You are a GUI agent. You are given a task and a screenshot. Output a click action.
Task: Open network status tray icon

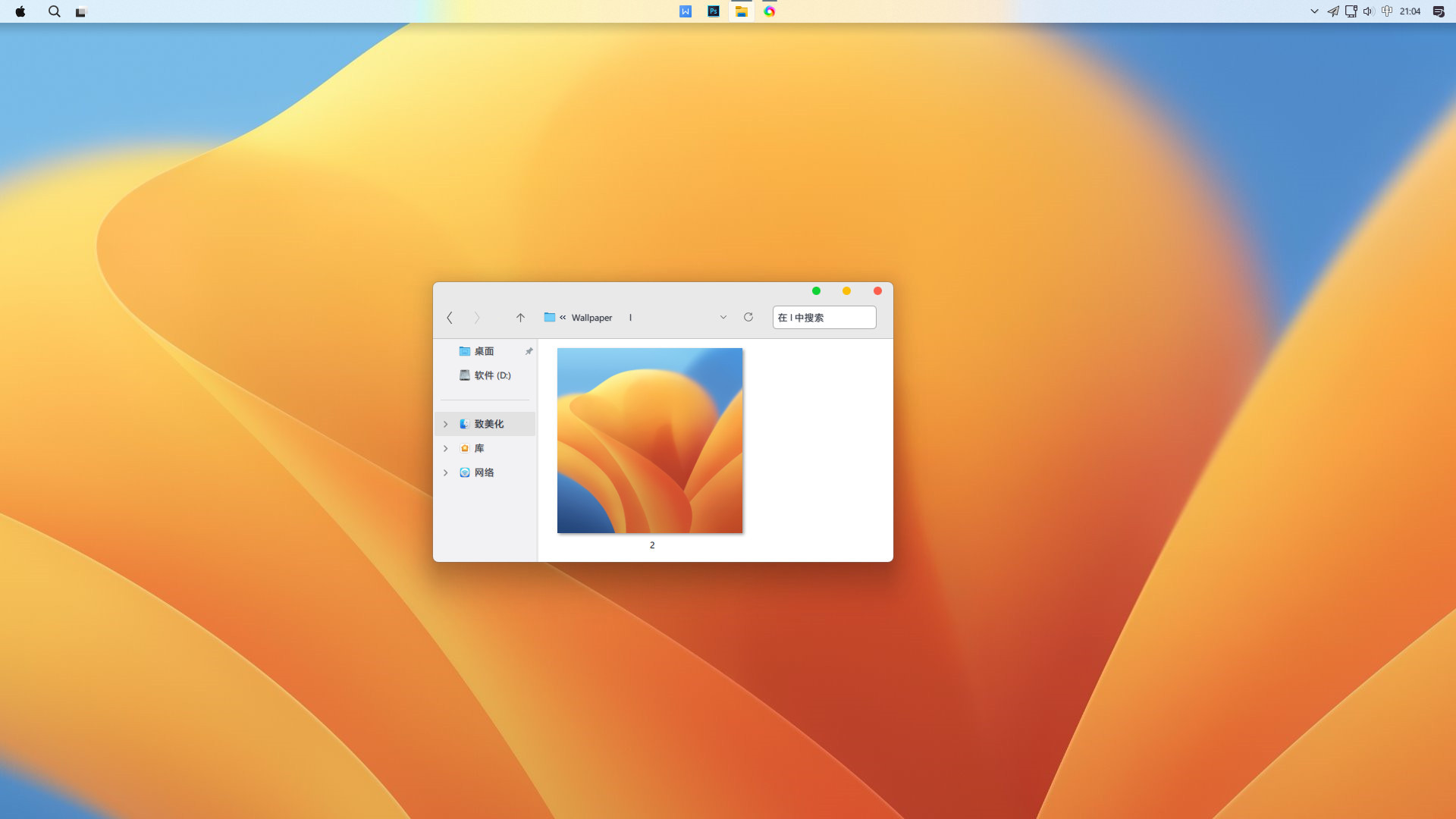[1351, 11]
